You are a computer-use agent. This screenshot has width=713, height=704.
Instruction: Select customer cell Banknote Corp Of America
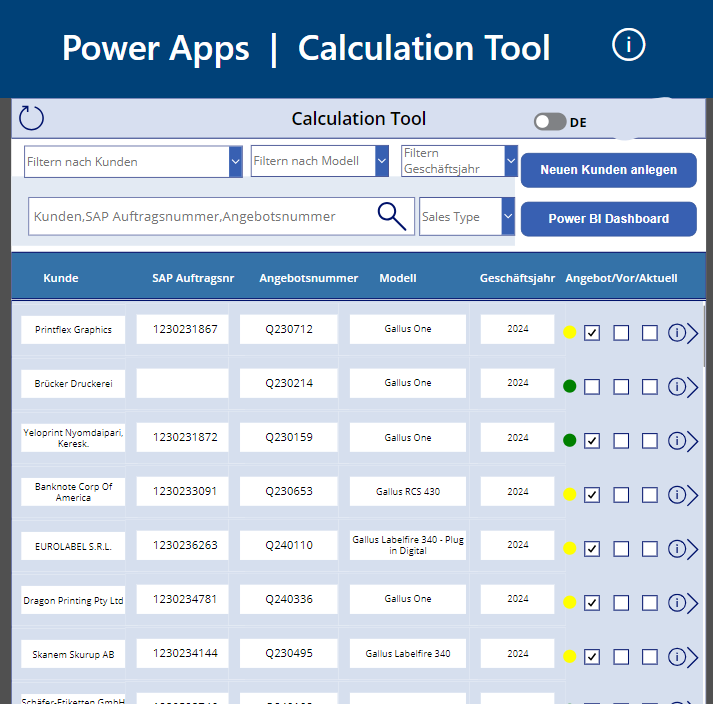click(x=73, y=492)
